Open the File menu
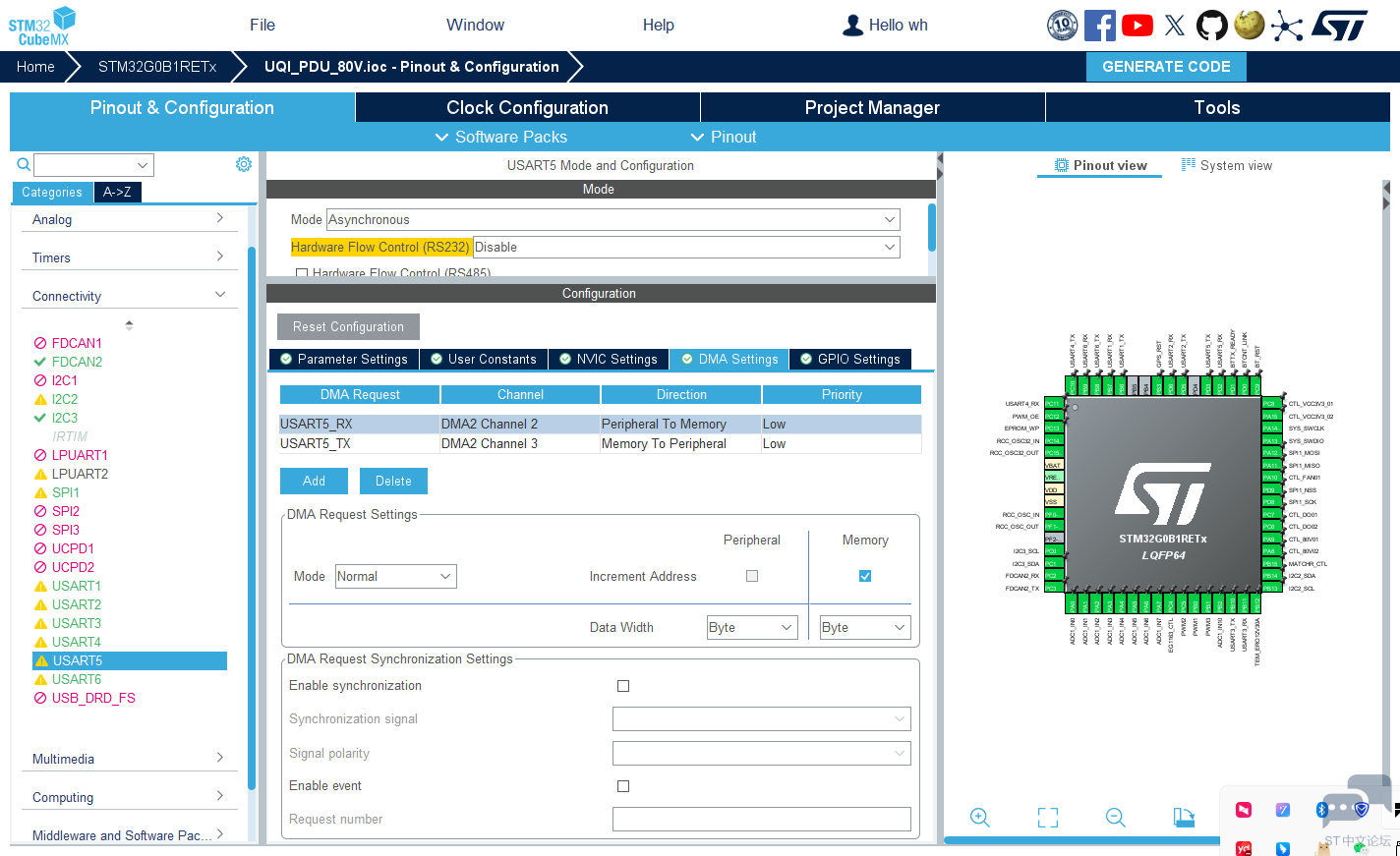This screenshot has width=1400, height=856. coord(262,26)
